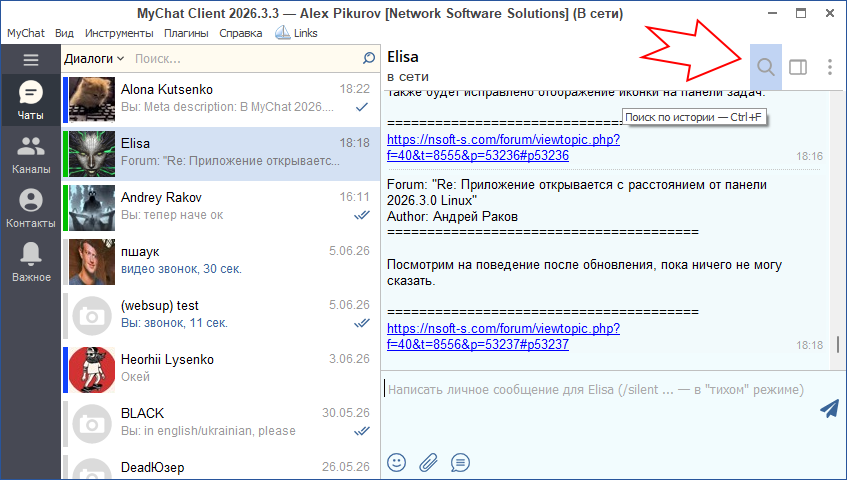The width and height of the screenshot is (847, 480).
Task: Click the BLACK placeholder avatar
Action: [92, 424]
